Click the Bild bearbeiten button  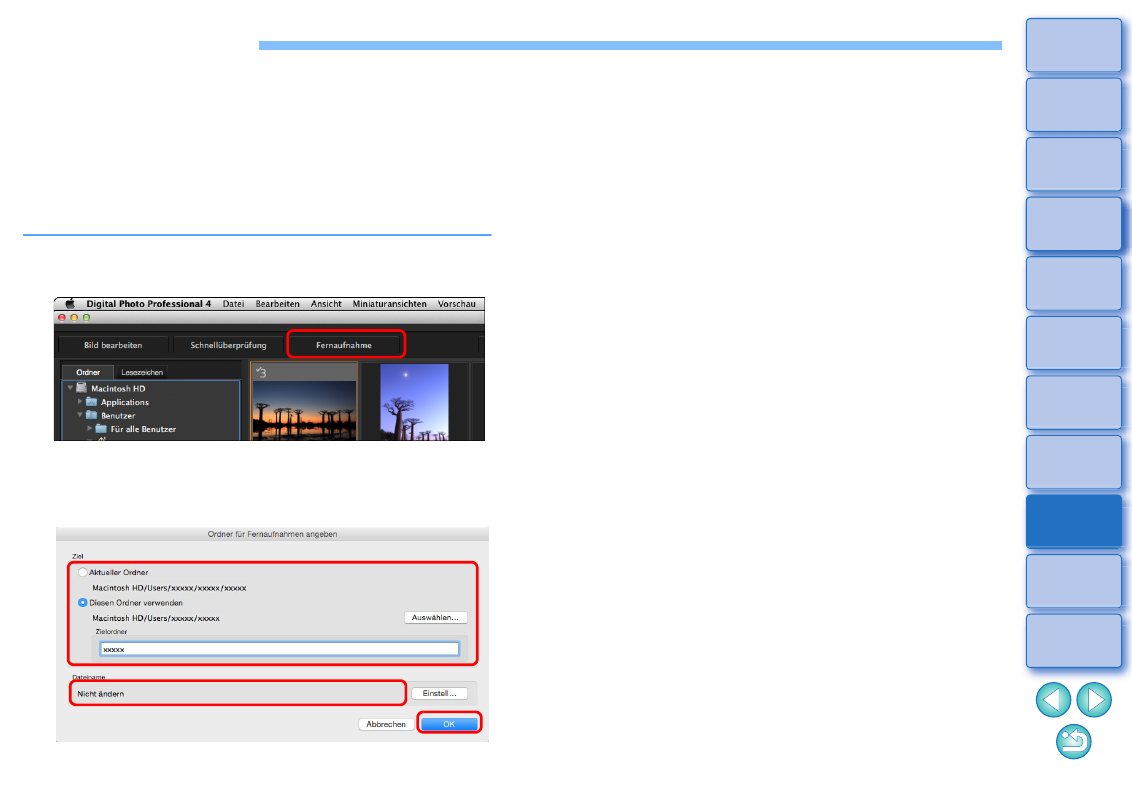pyautogui.click(x=113, y=345)
